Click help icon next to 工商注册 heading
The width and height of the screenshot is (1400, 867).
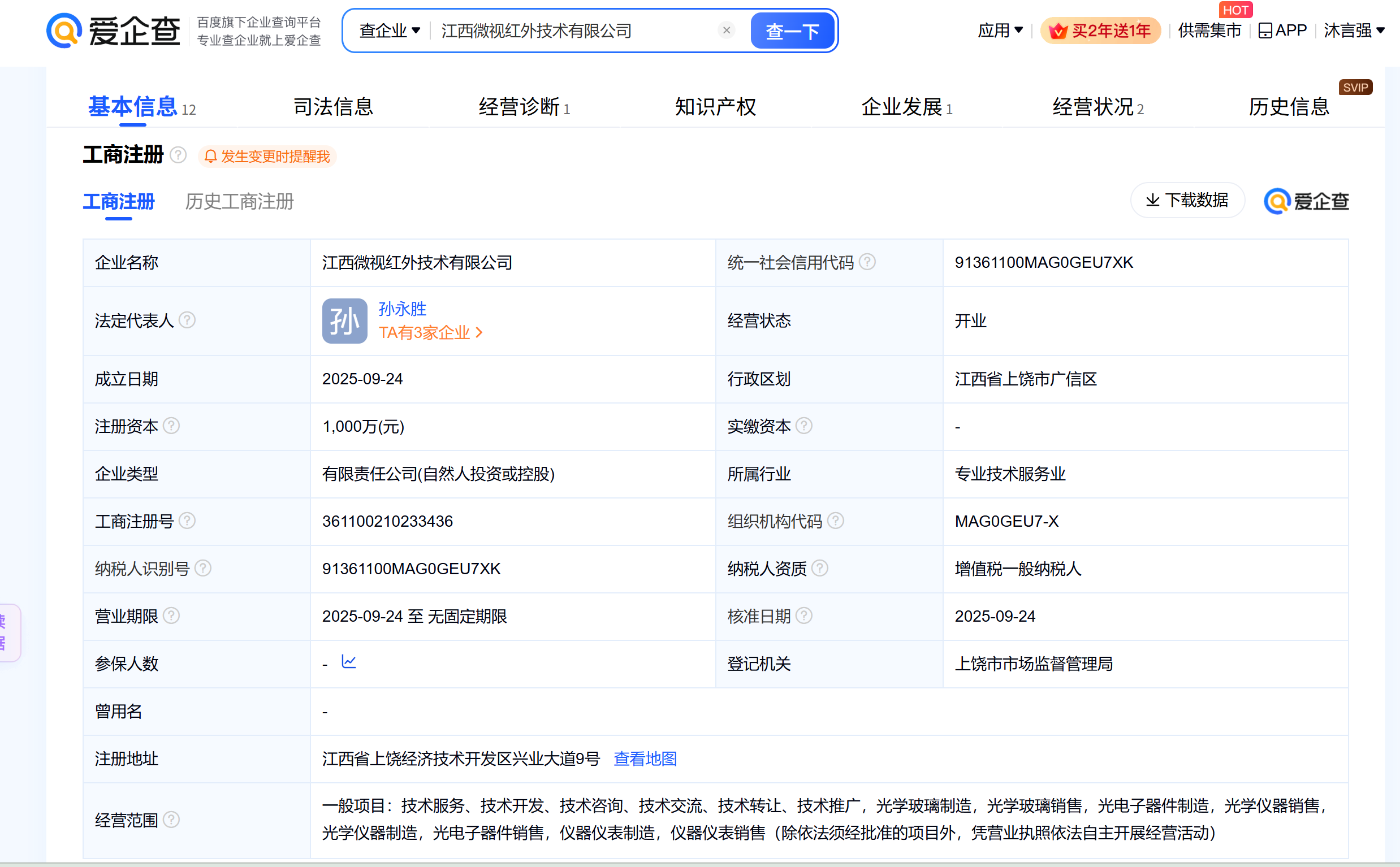coord(178,155)
